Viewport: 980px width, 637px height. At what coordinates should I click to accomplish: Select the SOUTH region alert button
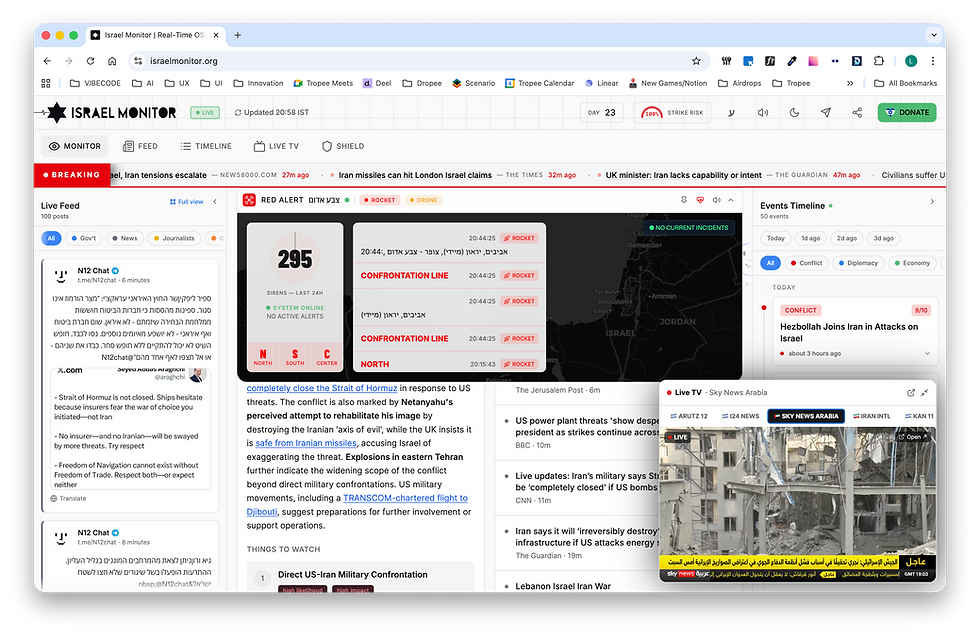tap(295, 357)
